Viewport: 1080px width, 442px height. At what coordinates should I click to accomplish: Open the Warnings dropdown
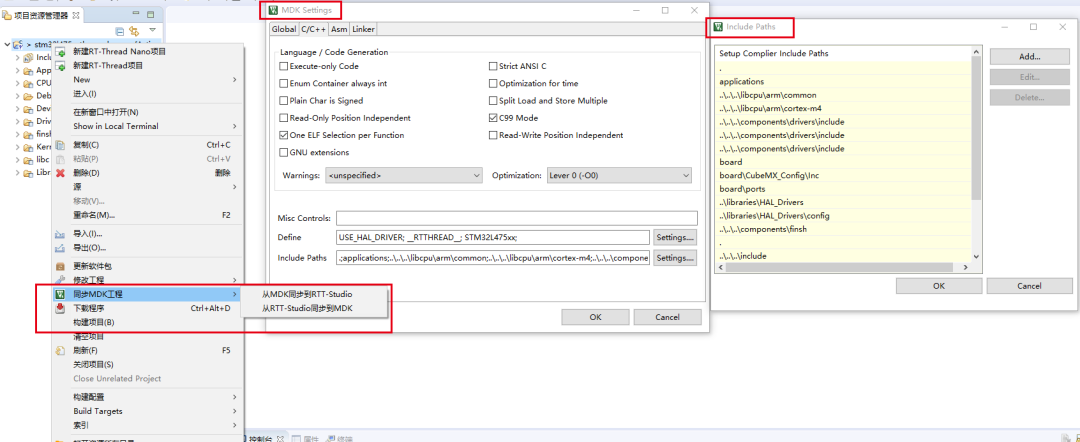(403, 176)
